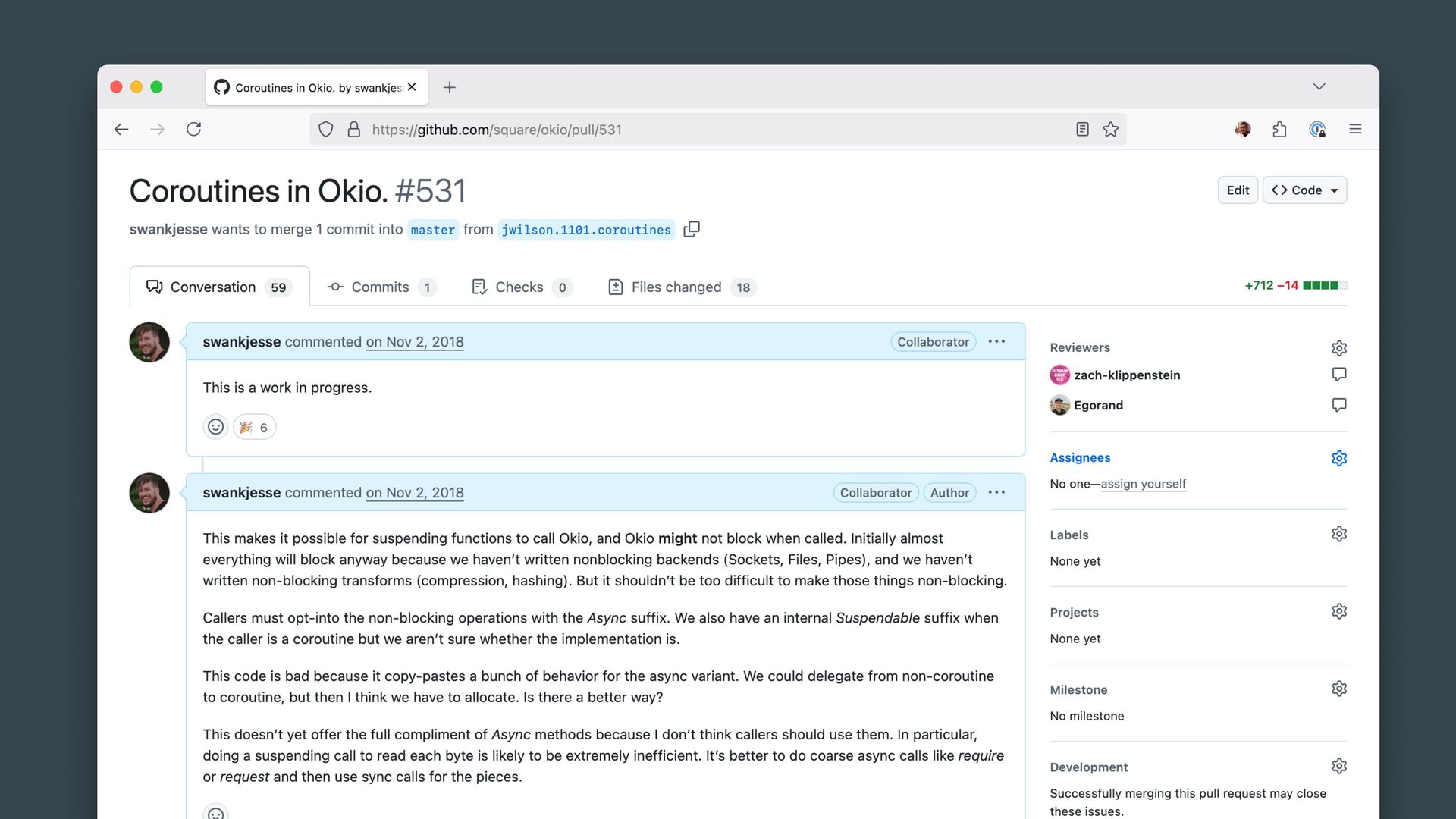1456x819 pixels.
Task: Expand the list all tabs chevron
Action: tap(1319, 86)
